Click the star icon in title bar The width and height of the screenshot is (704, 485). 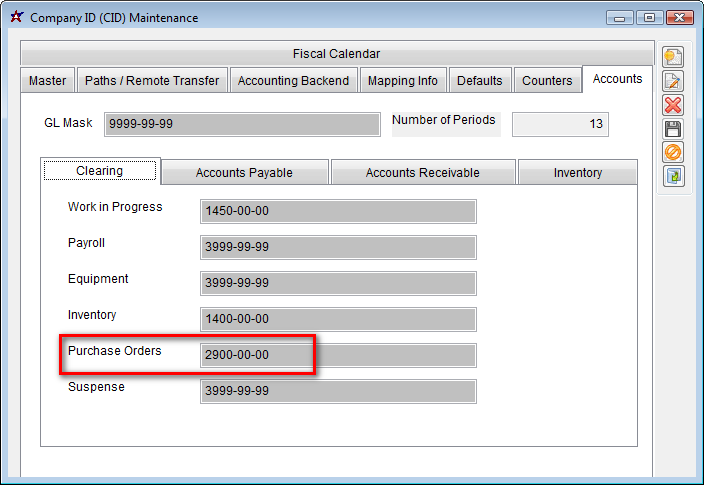tap(16, 17)
